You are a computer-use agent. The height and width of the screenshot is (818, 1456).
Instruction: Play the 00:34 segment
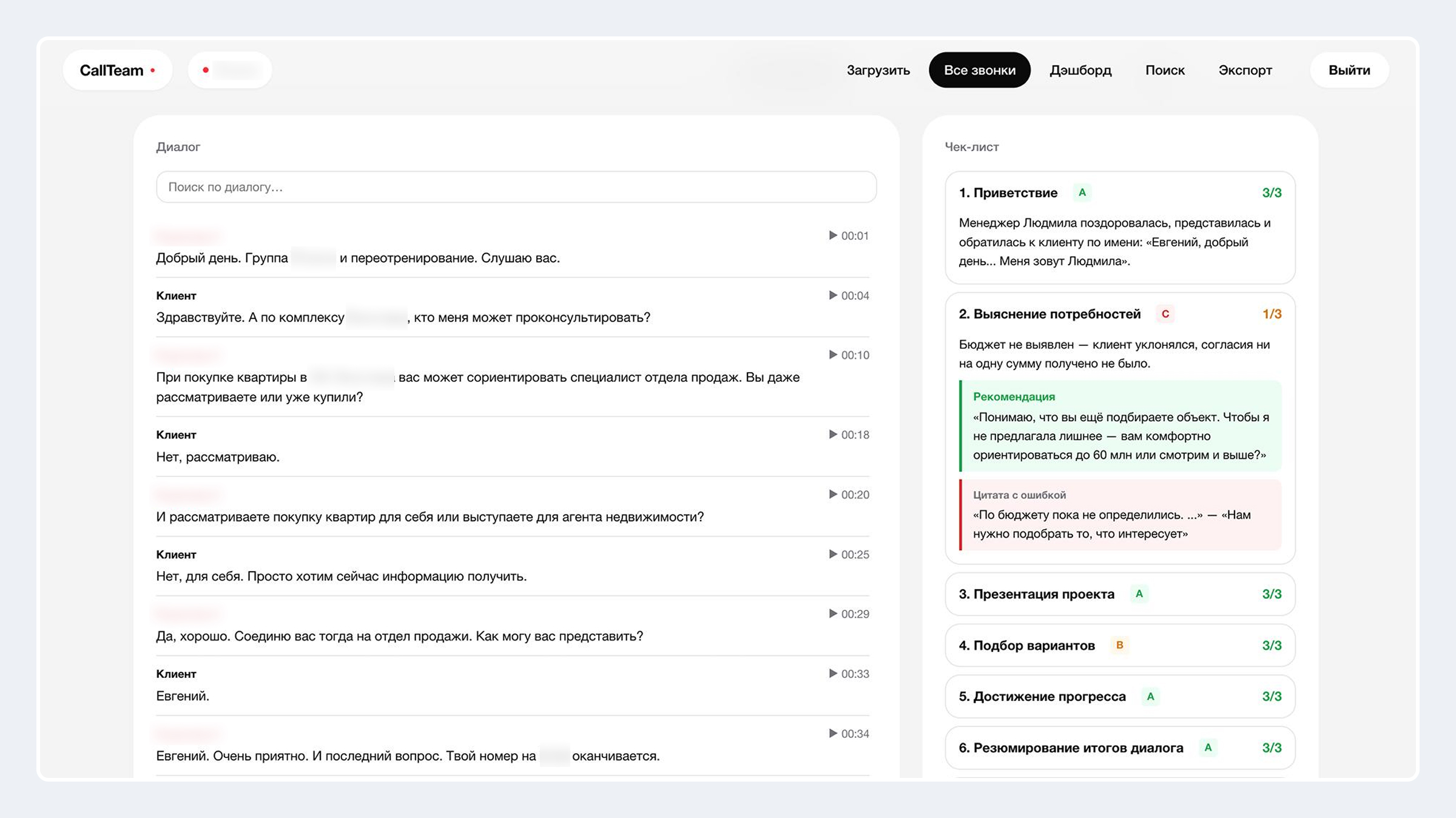pyautogui.click(x=849, y=734)
